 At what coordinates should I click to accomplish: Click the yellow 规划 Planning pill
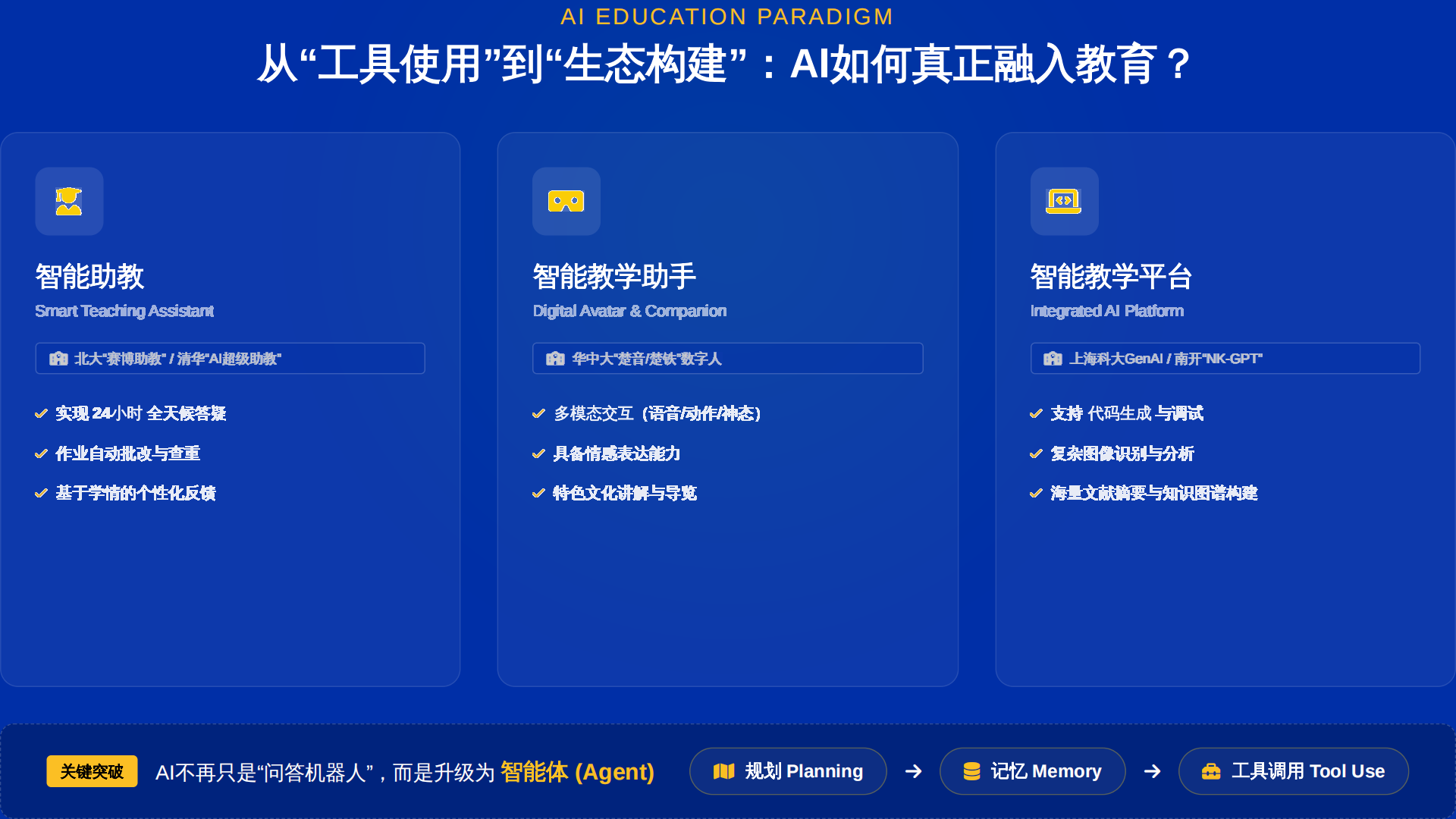coord(787,771)
